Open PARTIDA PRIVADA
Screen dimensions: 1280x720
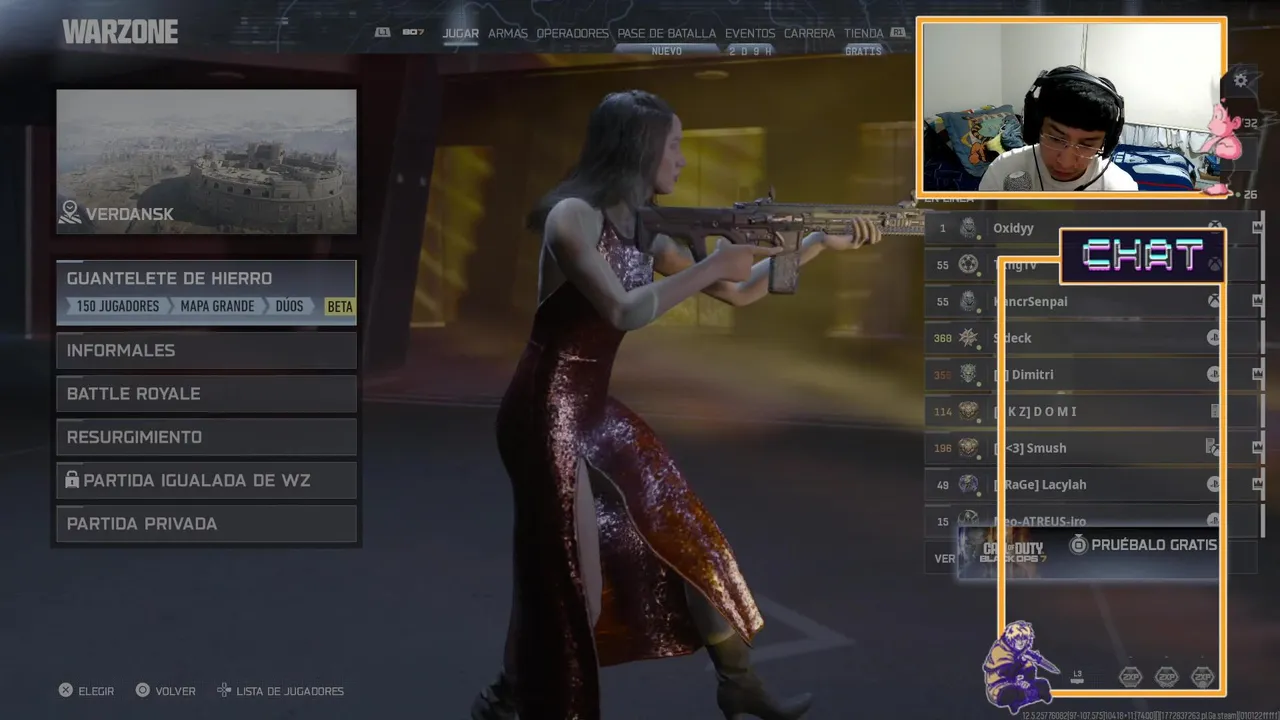206,524
